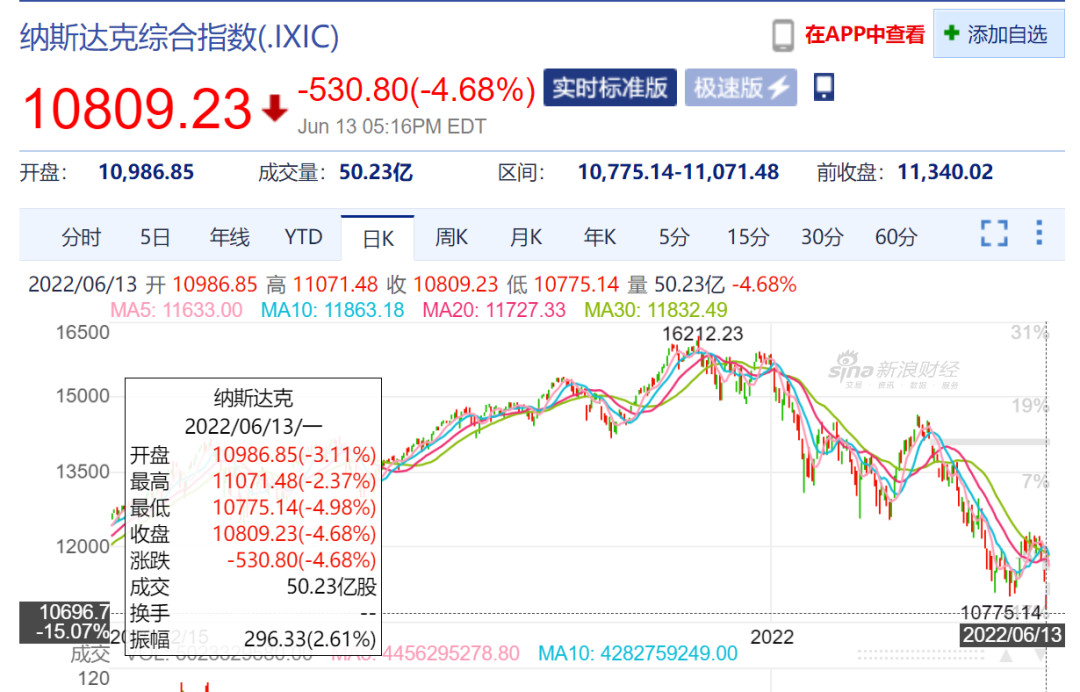Image resolution: width=1080 pixels, height=692 pixels.
Task: Click the lightning bolt icon on 极速版 button
Action: pyautogui.click(x=778, y=88)
